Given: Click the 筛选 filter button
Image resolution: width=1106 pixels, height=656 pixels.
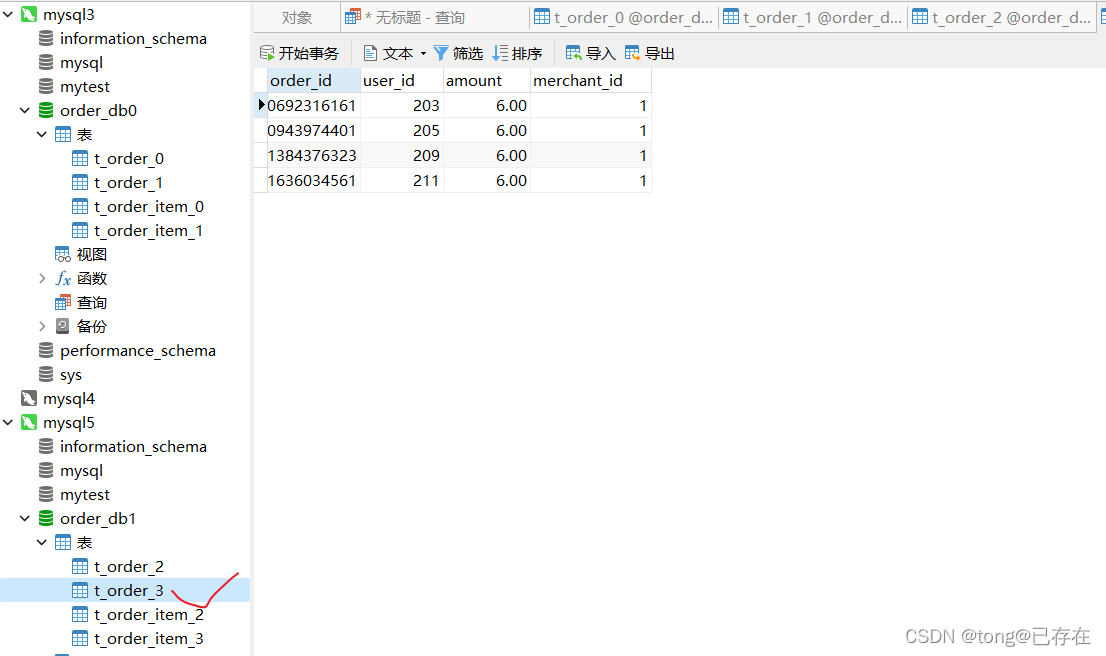Looking at the screenshot, I should 458,53.
